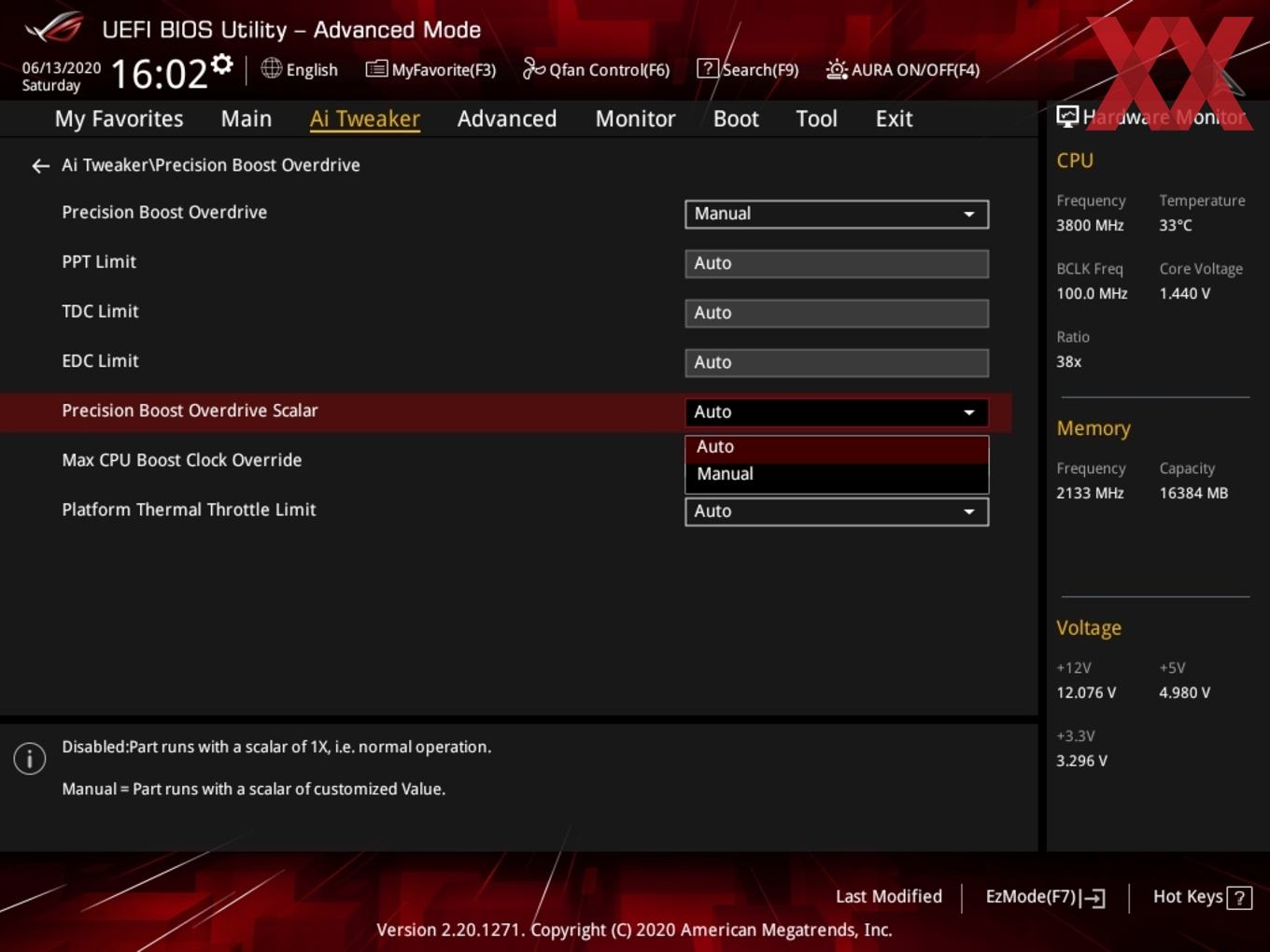
Task: Select the Ai Tweaker tab
Action: (x=365, y=119)
